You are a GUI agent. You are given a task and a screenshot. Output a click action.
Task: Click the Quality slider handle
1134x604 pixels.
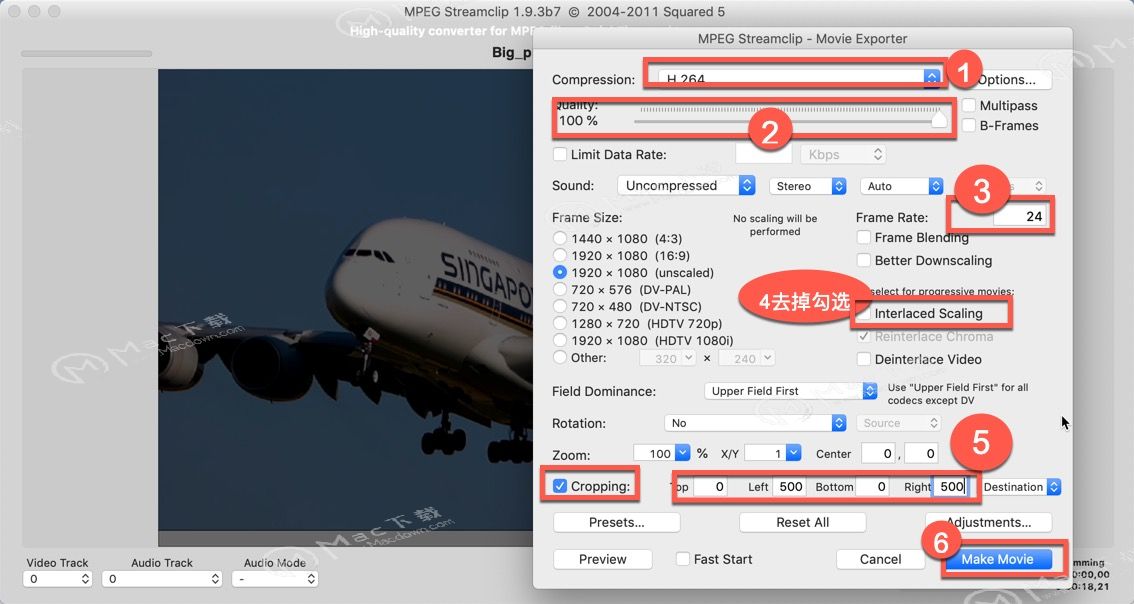[x=939, y=119]
